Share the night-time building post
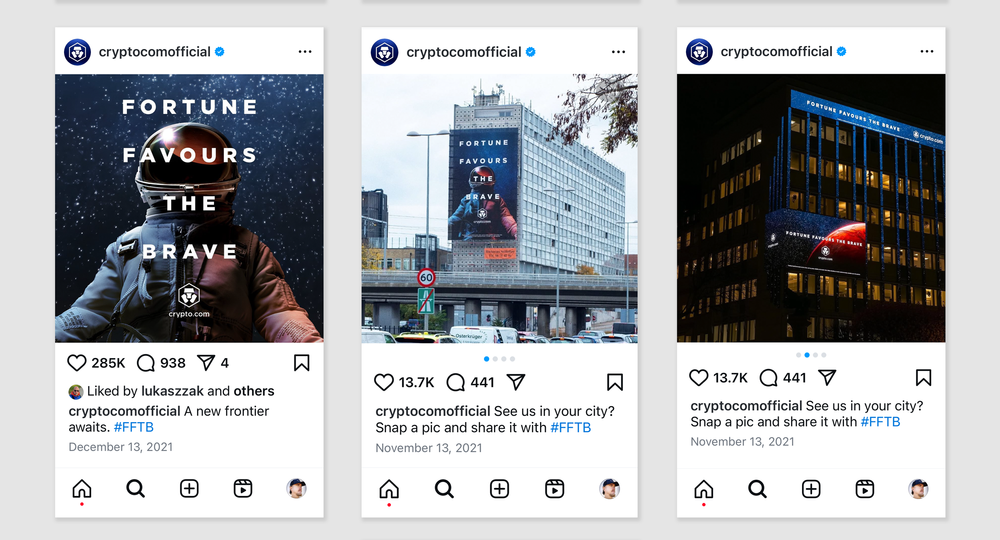 point(827,377)
